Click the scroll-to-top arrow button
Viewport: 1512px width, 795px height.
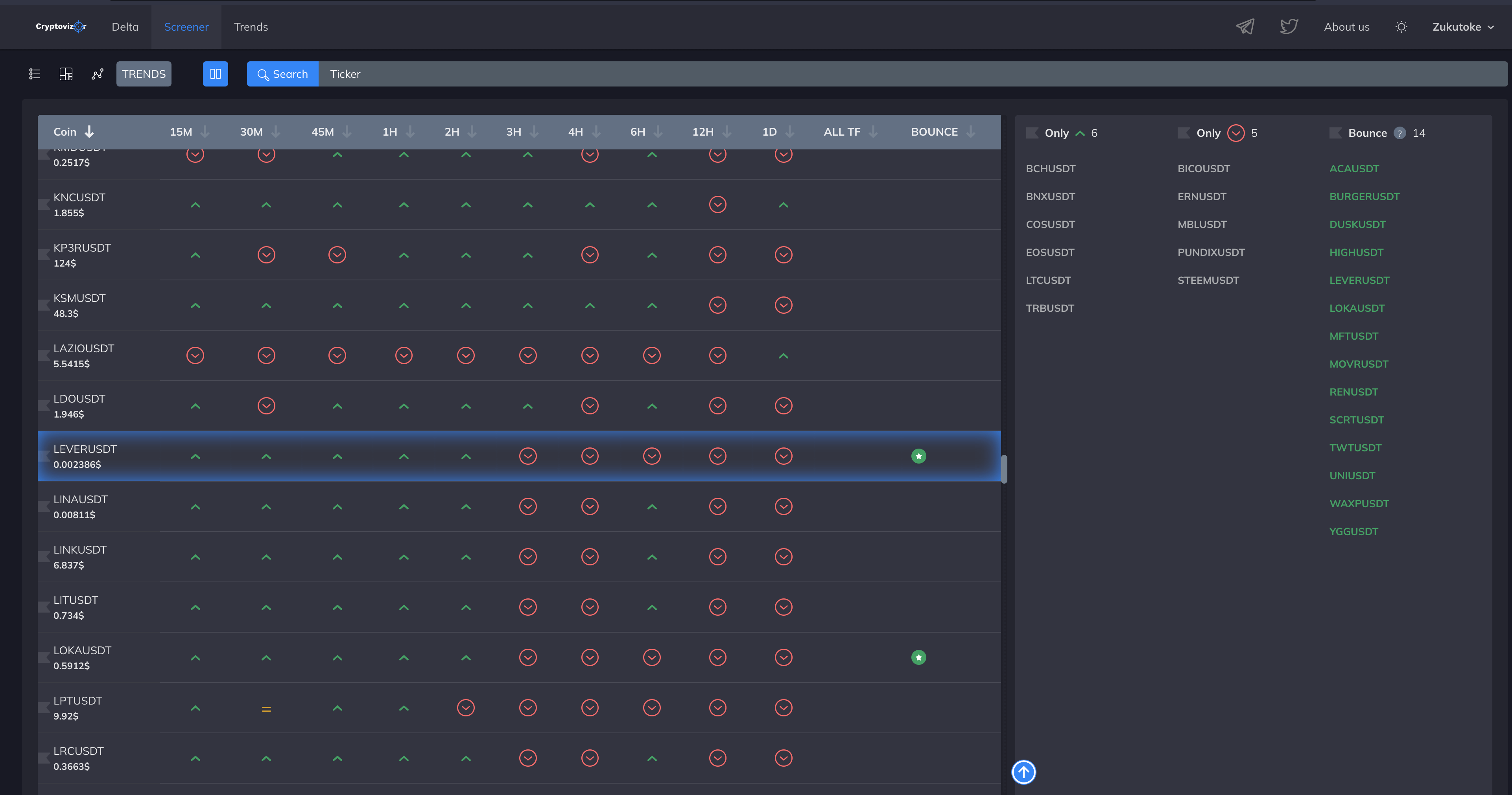1023,772
